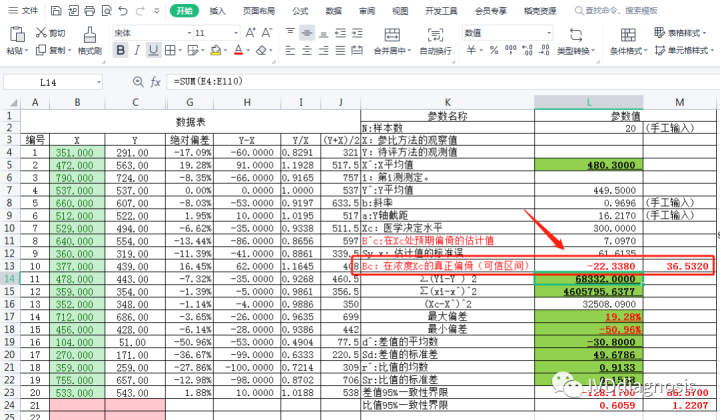
Task: Click the Merge and Center button
Action: (392, 41)
